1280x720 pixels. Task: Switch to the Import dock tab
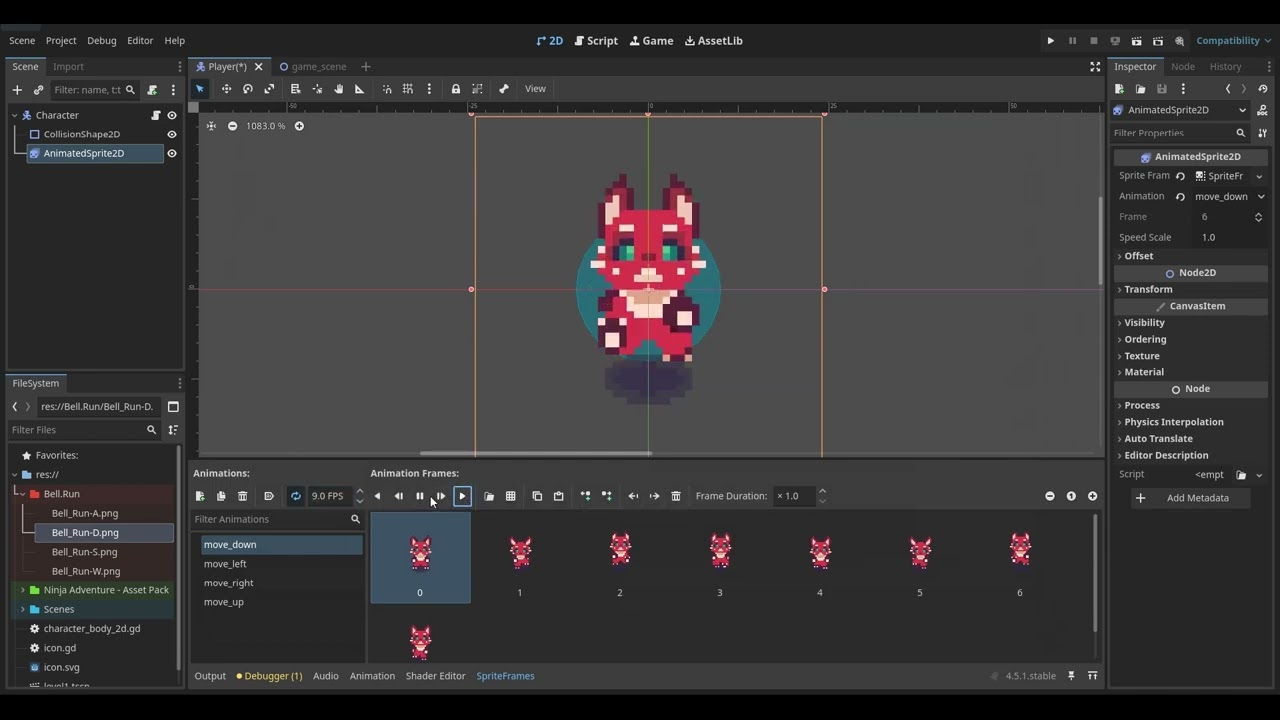pos(68,67)
